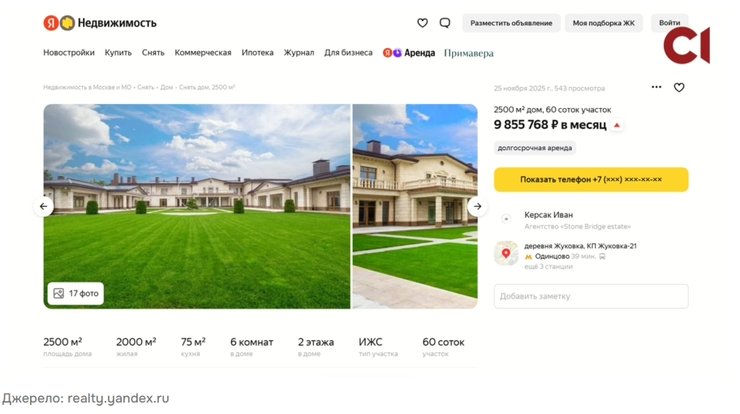Open the chat messages icon
This screenshot has height=414, width=740.
(x=445, y=23)
